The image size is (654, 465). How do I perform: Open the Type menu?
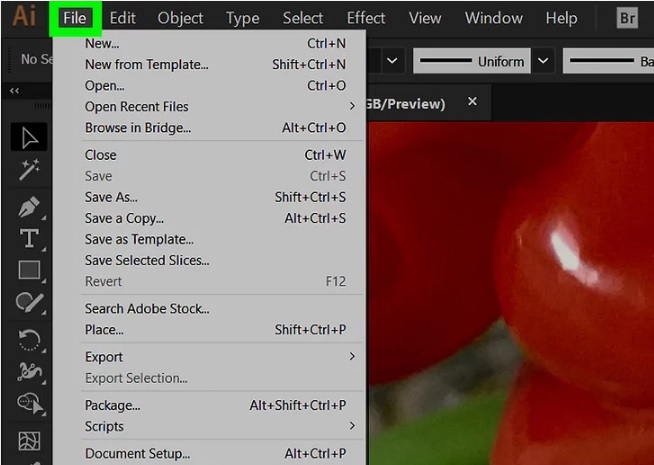[242, 18]
